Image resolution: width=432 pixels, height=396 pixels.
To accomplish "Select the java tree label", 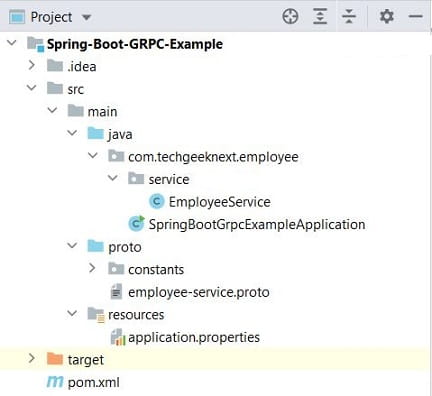I will [x=120, y=135].
